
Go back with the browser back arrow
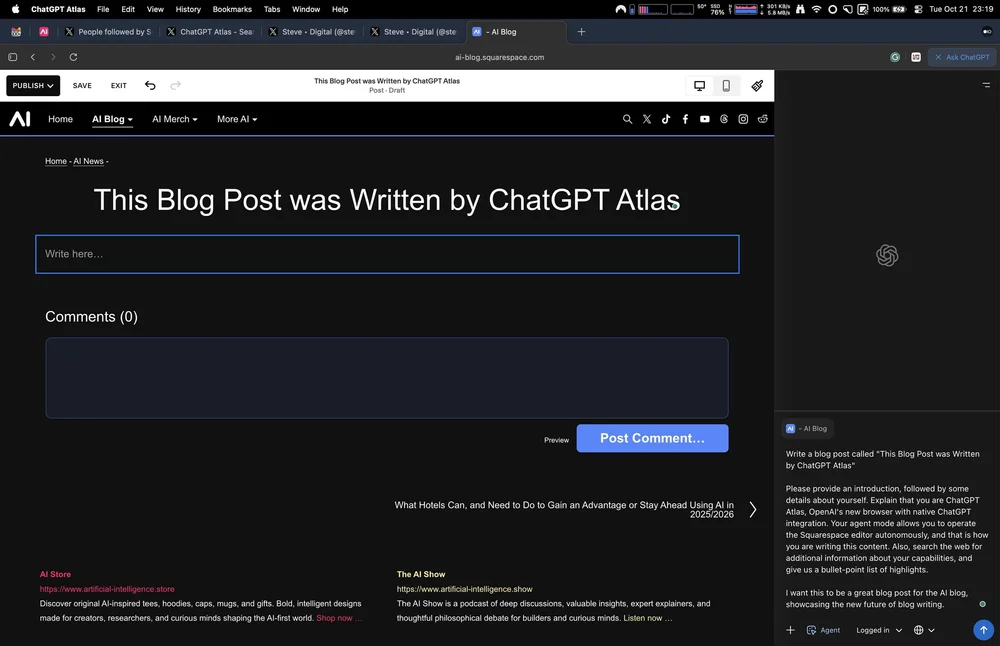[x=33, y=57]
